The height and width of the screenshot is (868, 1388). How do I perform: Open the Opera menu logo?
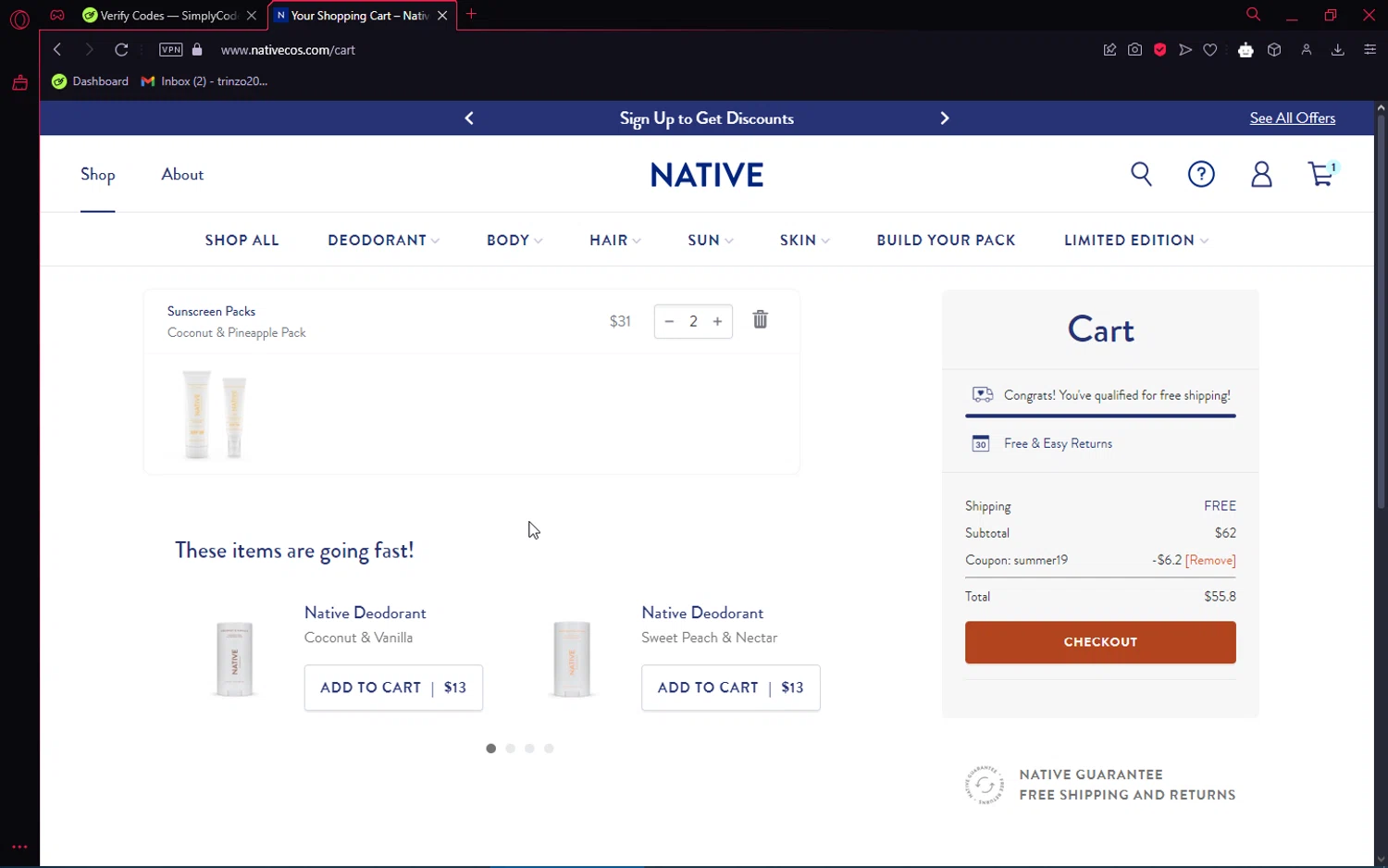point(19,19)
